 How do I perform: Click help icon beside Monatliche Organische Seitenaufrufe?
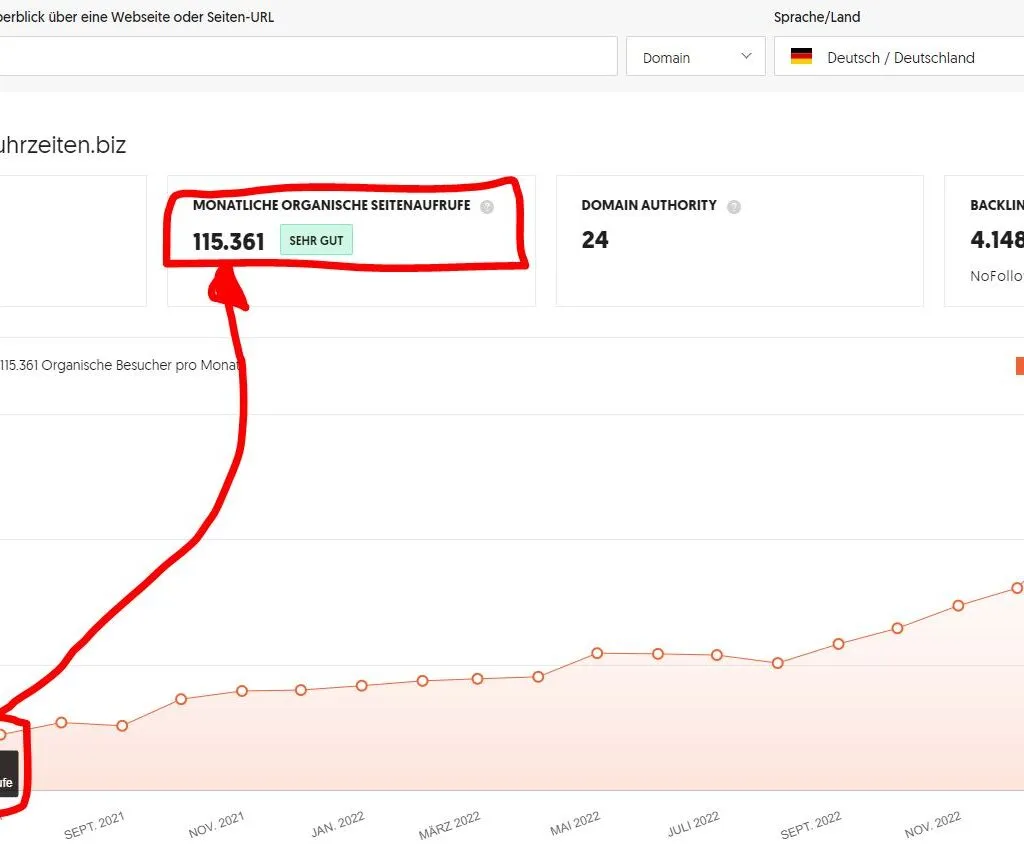tap(487, 207)
